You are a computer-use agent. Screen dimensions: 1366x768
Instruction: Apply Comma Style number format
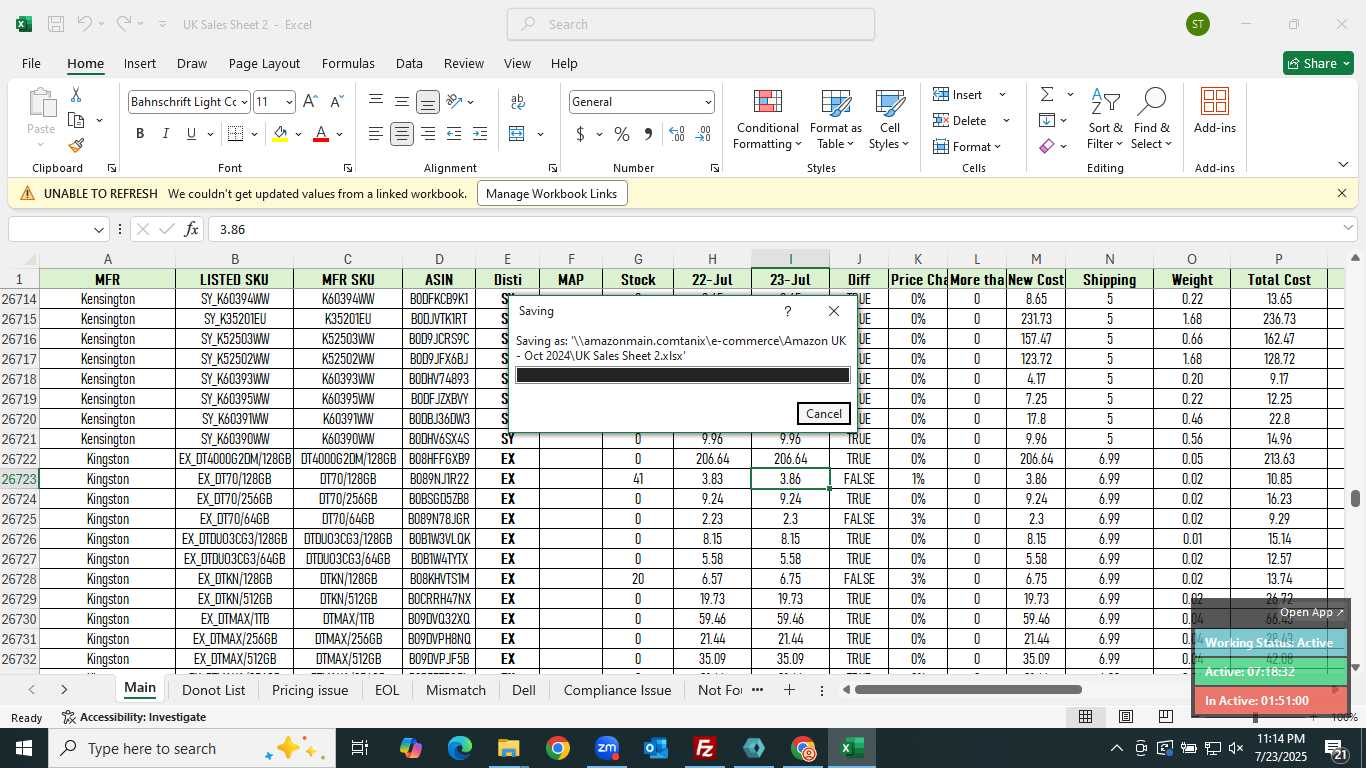pyautogui.click(x=648, y=134)
